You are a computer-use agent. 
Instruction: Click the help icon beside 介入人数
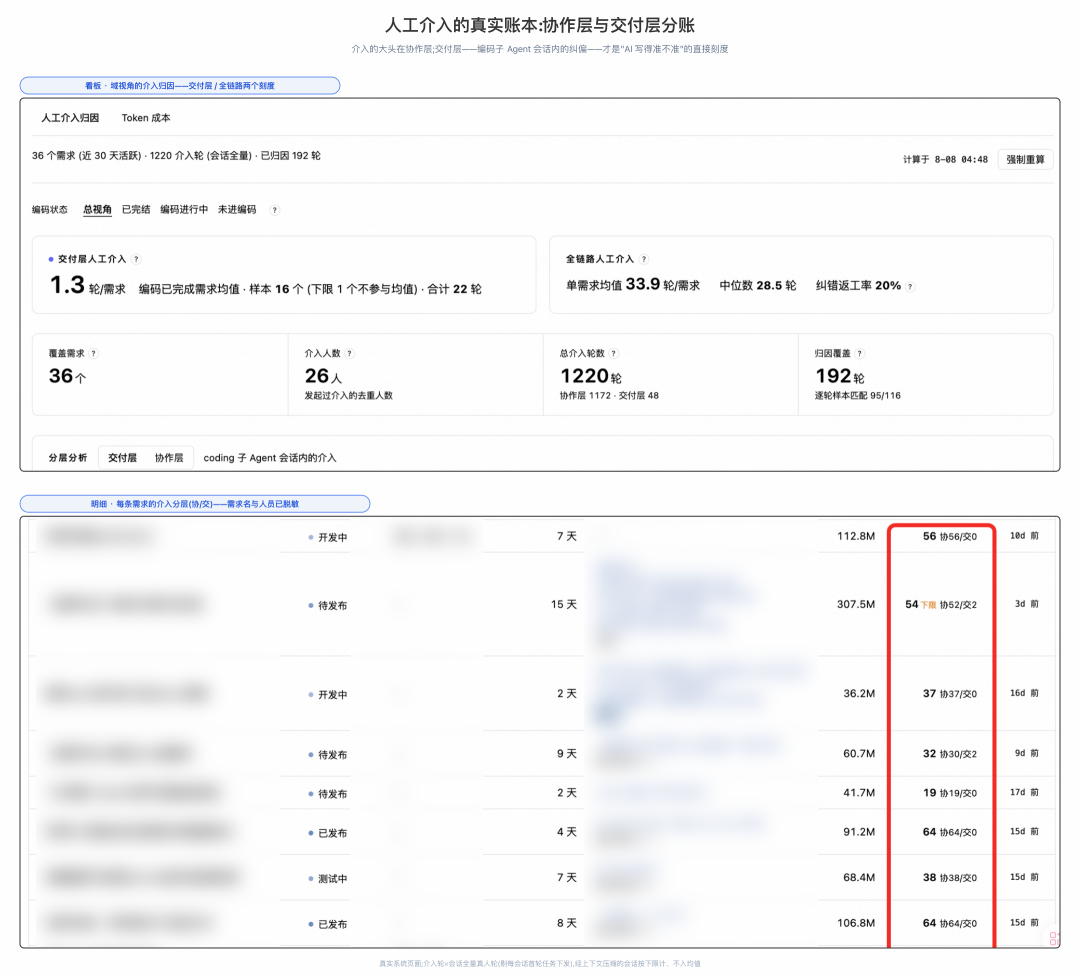pos(350,353)
